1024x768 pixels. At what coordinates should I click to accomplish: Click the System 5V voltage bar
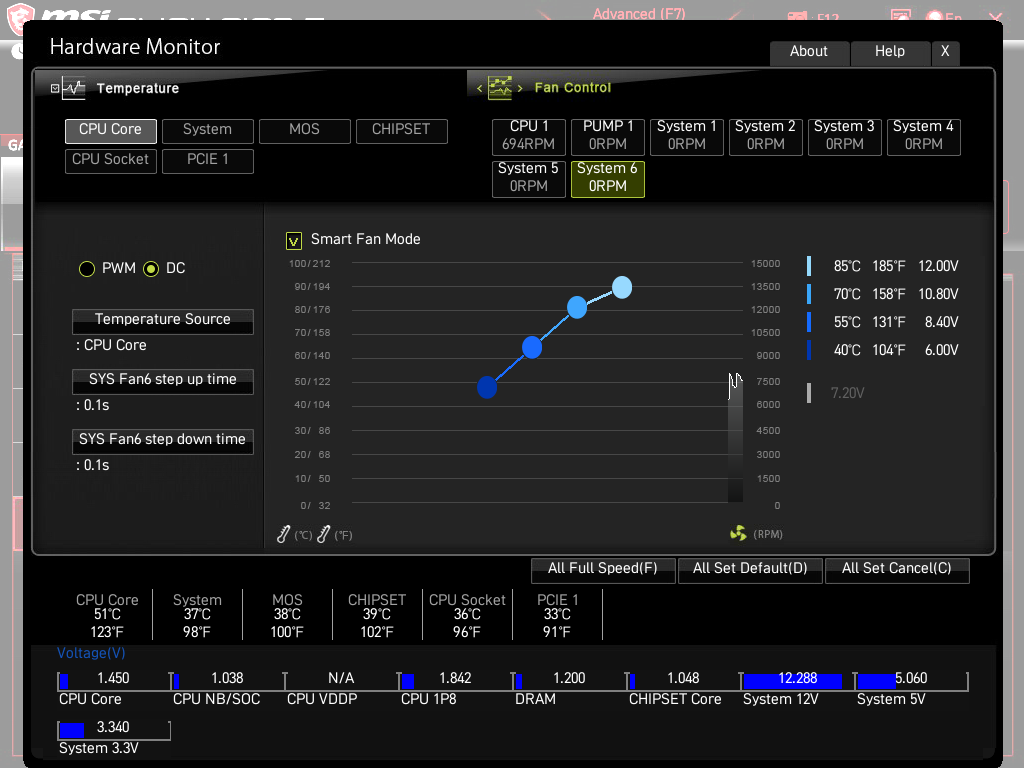coord(911,680)
